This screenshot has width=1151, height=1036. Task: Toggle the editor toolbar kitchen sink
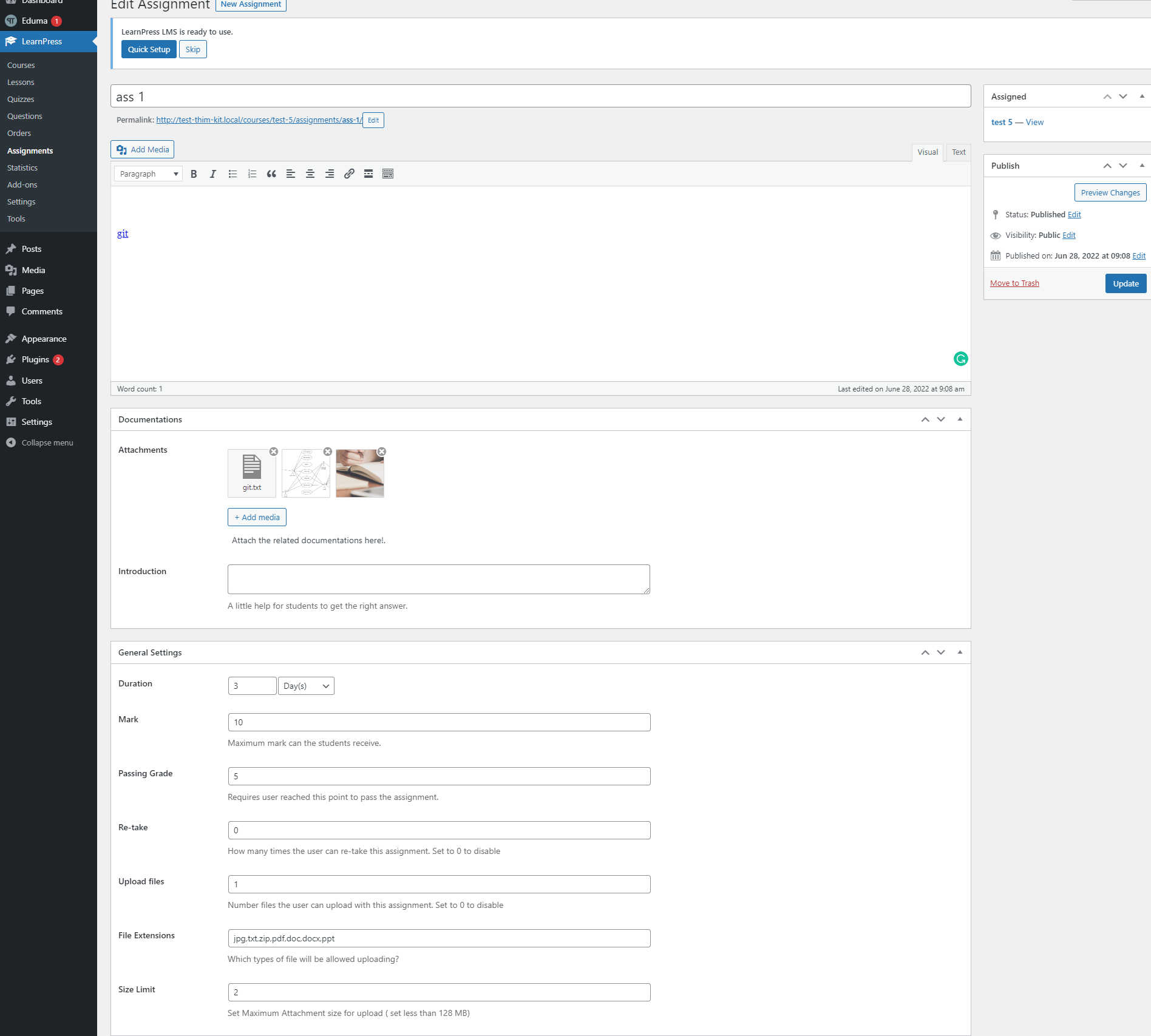(388, 174)
